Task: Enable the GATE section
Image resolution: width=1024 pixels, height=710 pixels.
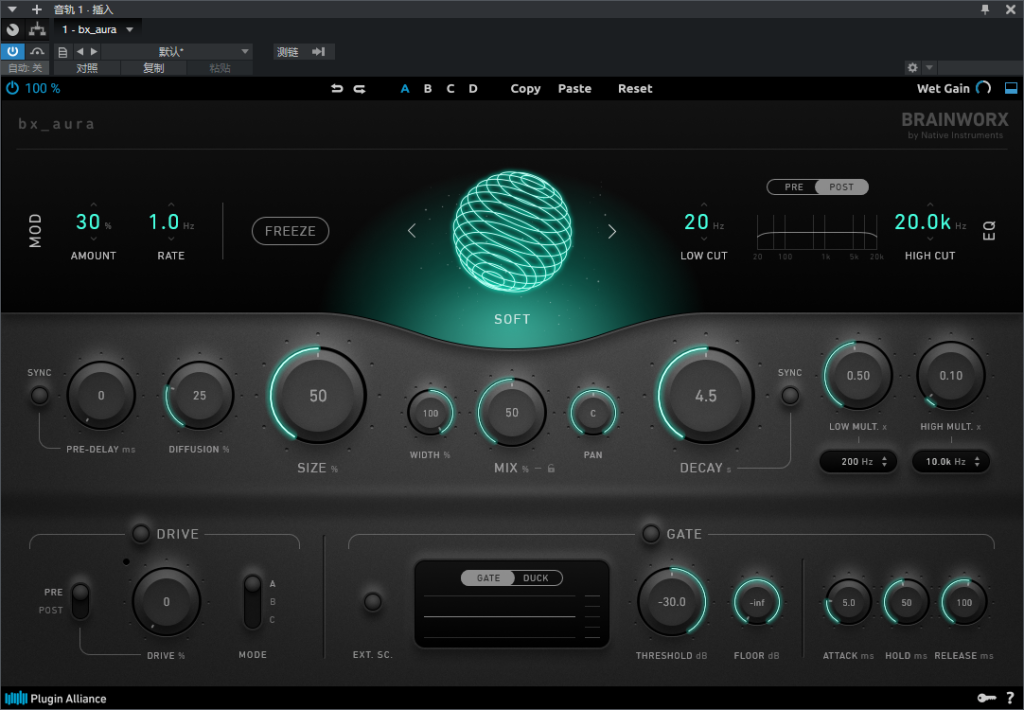Action: (x=650, y=534)
